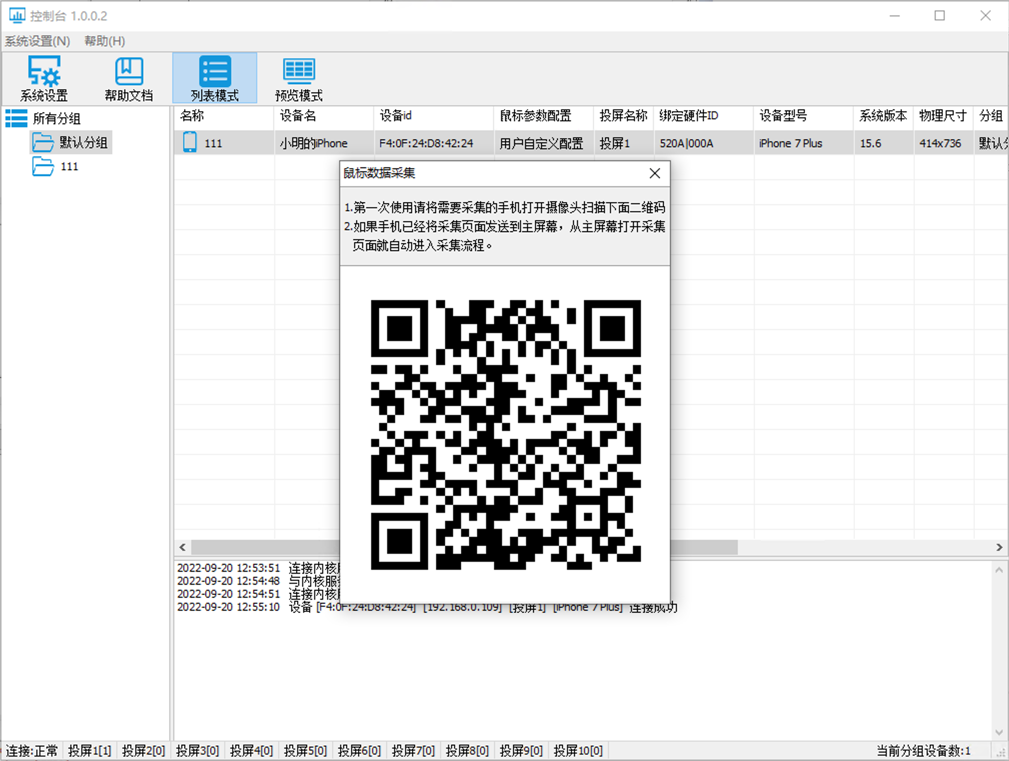Select the 111 group in tree

click(x=69, y=166)
